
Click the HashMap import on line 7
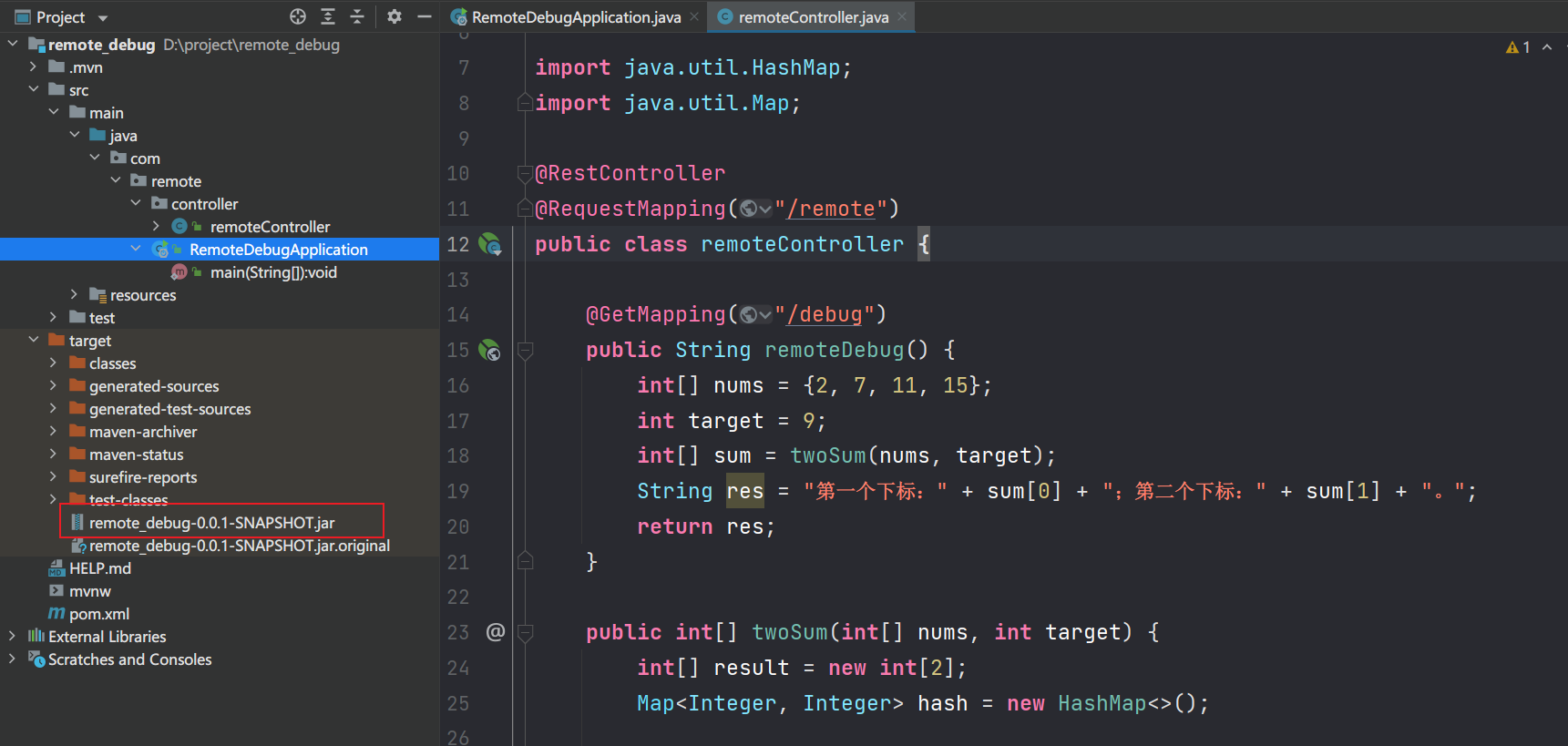pyautogui.click(x=693, y=67)
